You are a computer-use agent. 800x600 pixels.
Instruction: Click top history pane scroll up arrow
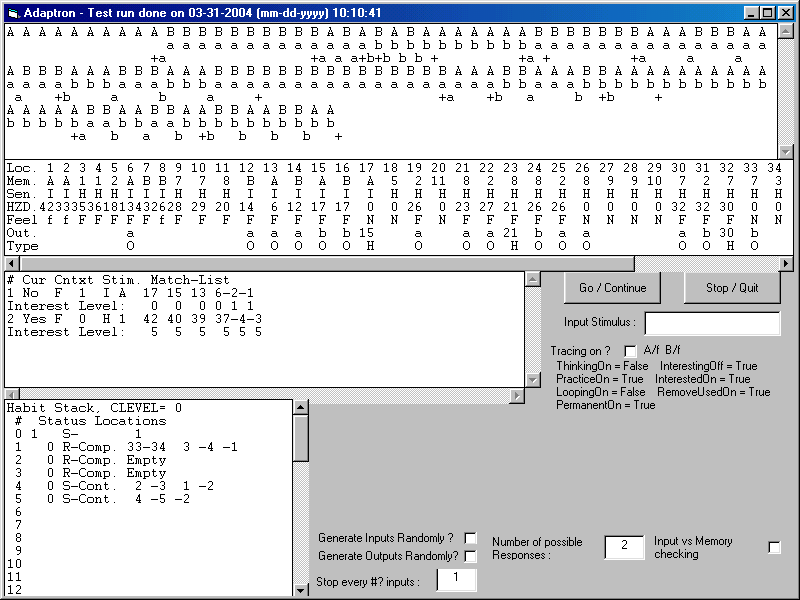(786, 32)
